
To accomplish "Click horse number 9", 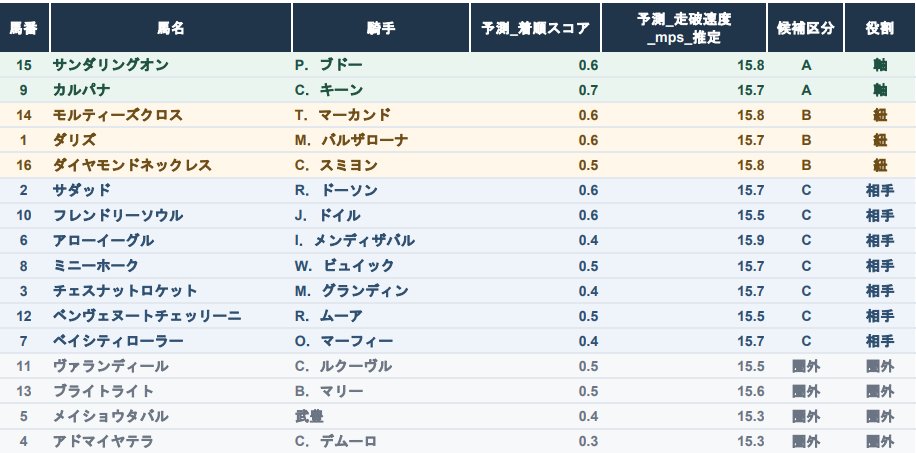I will pos(24,90).
